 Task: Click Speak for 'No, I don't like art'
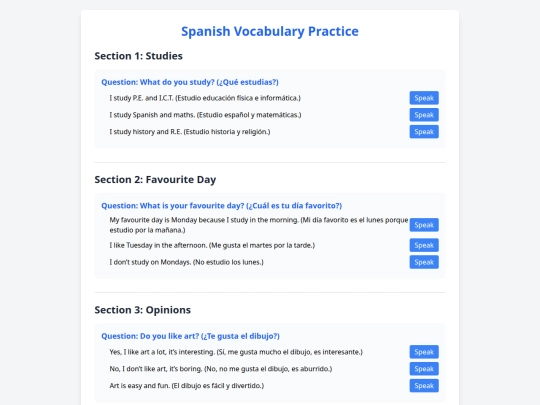click(424, 369)
